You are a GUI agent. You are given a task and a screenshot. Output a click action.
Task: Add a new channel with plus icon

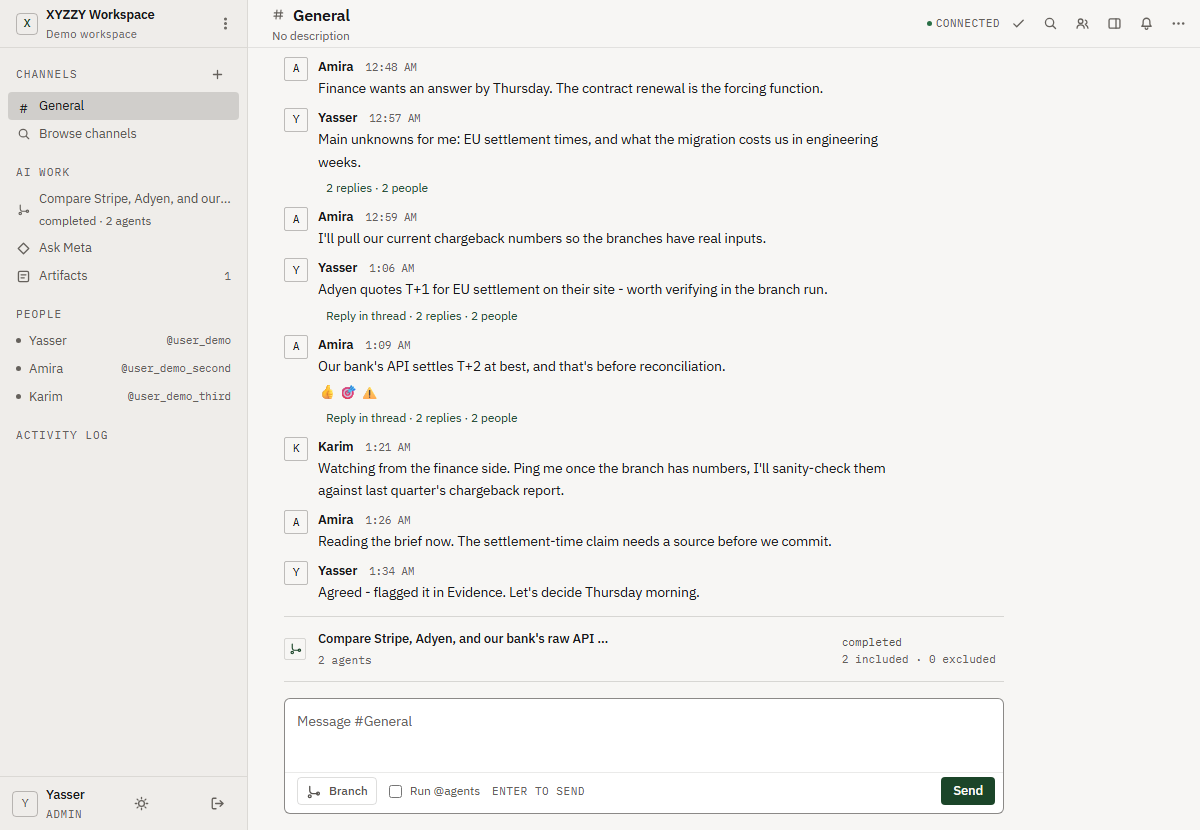pos(218,74)
